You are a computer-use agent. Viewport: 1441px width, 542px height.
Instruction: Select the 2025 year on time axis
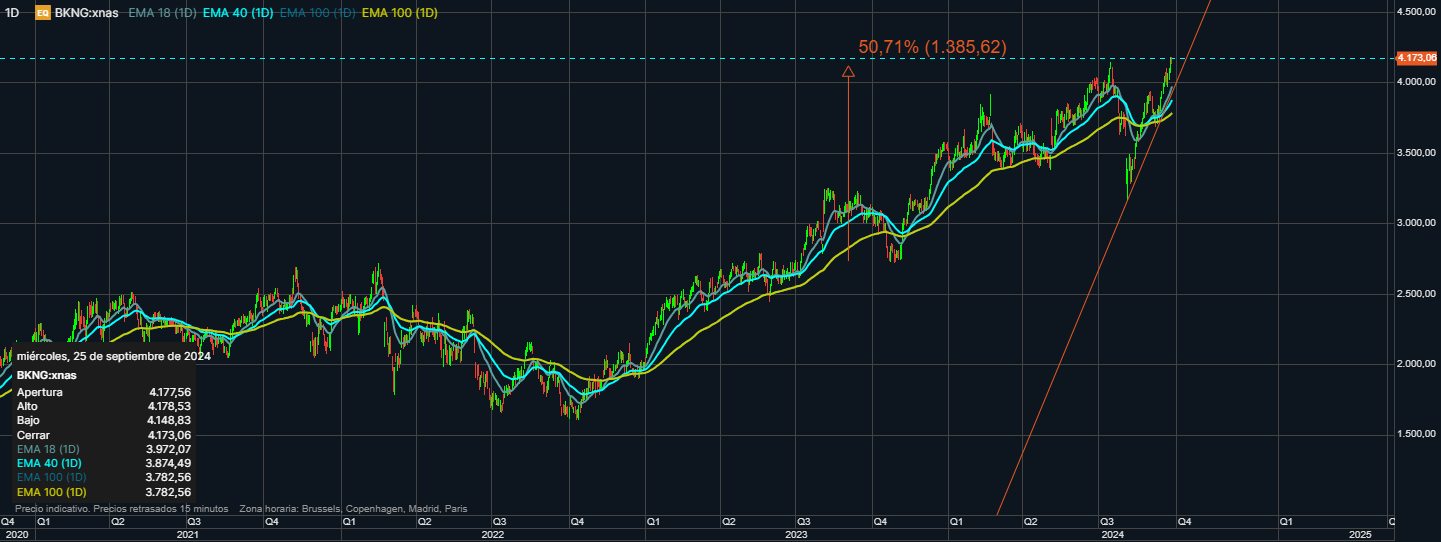click(1359, 535)
